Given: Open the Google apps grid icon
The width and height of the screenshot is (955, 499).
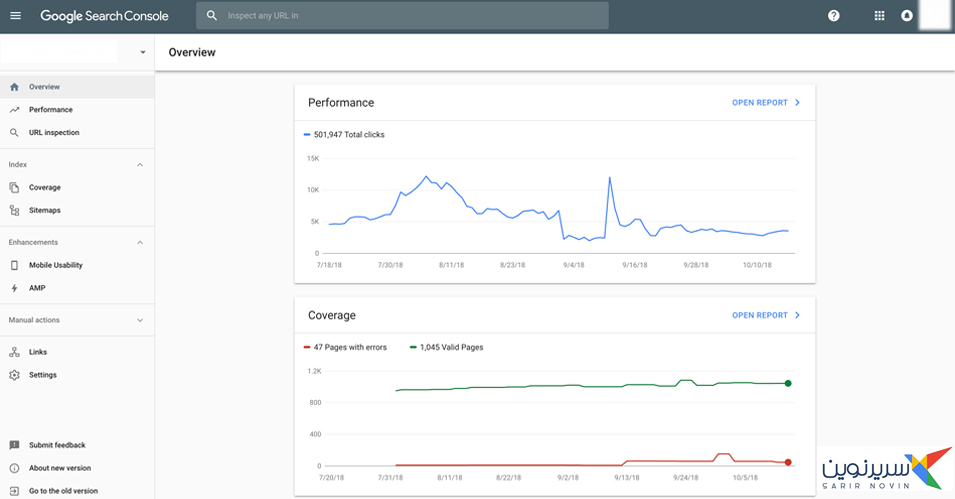Looking at the screenshot, I should point(879,16).
